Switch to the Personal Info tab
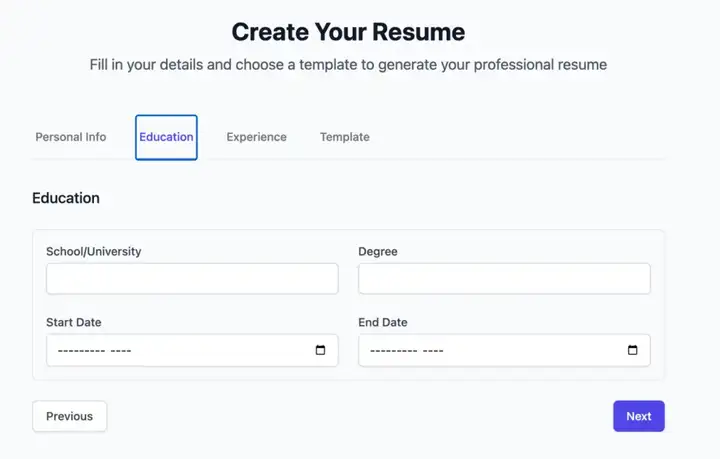 [71, 137]
